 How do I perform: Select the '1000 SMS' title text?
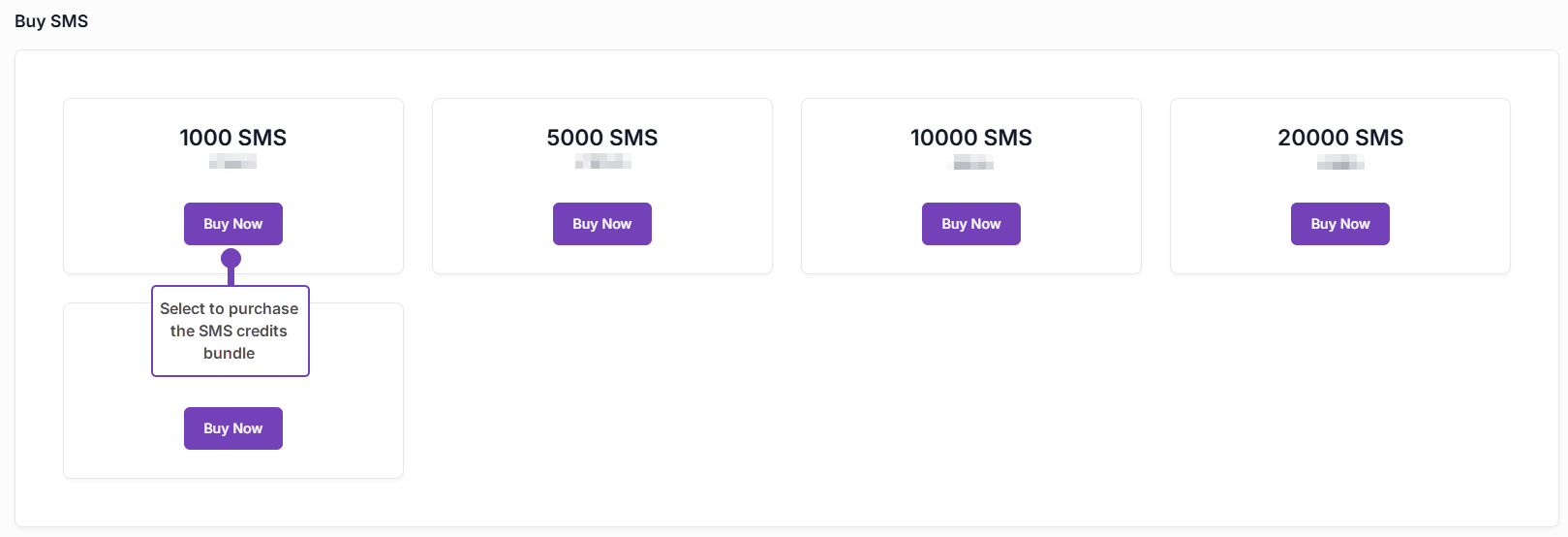232,138
